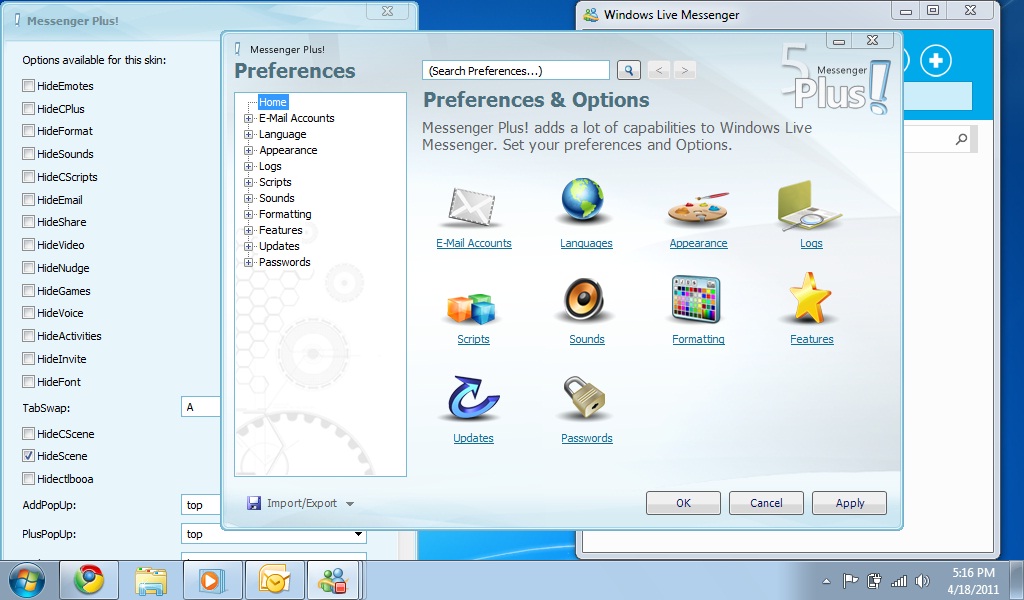Image resolution: width=1024 pixels, height=600 pixels.
Task: Expand the Sounds tree node
Action: pyautogui.click(x=248, y=198)
